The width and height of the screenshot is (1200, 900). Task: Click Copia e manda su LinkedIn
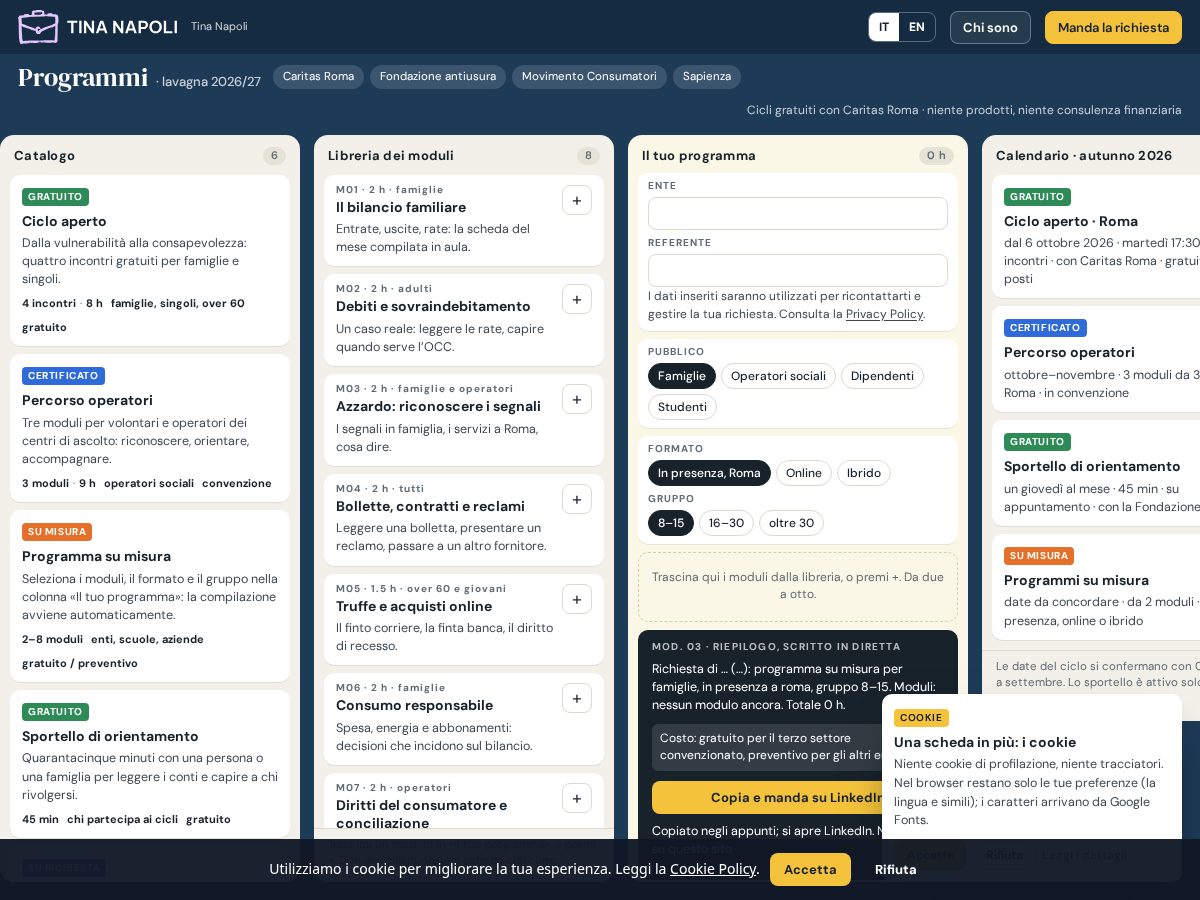[797, 797]
